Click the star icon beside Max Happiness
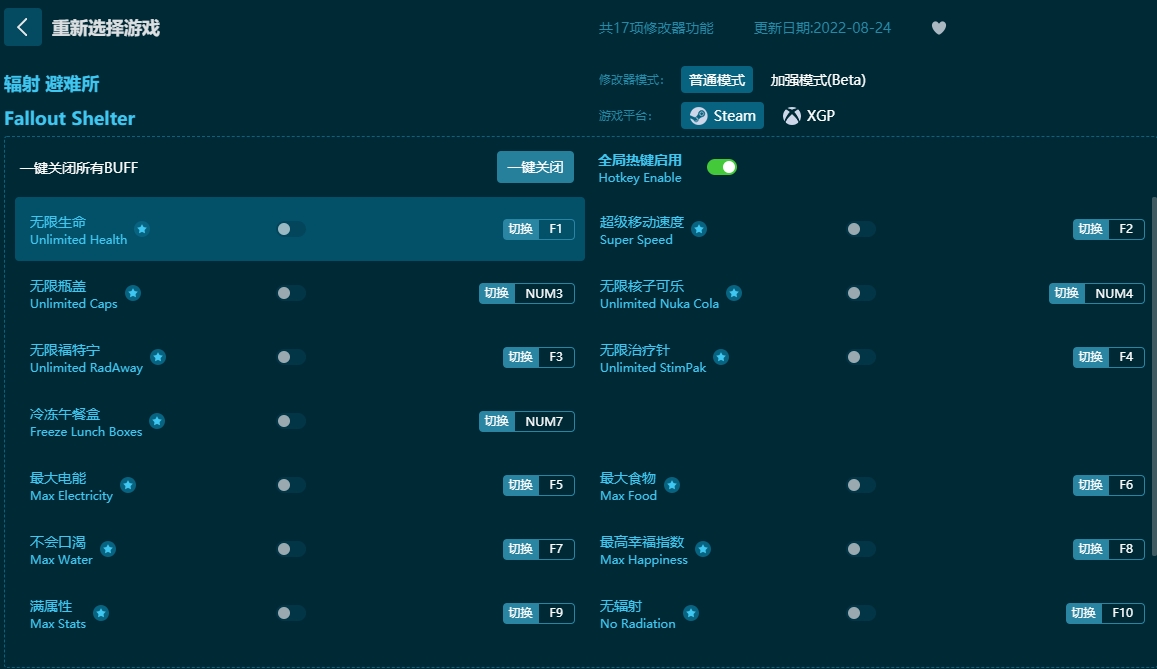This screenshot has width=1157, height=669. click(x=702, y=549)
